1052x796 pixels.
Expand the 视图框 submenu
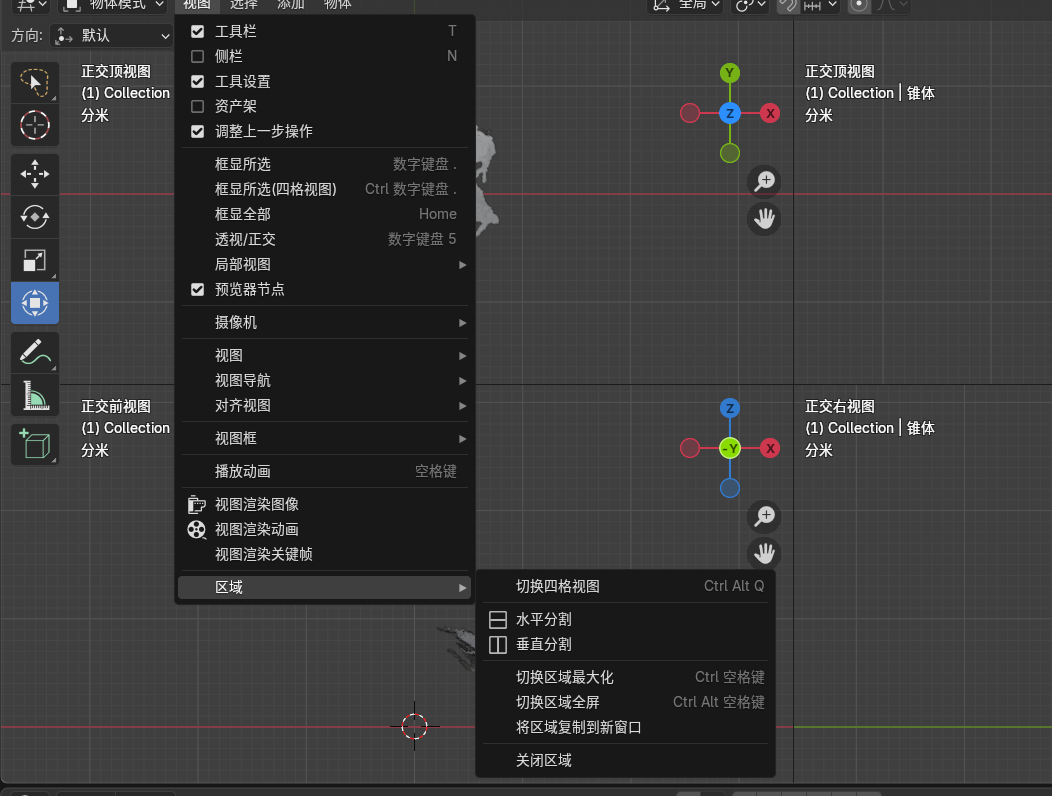[x=325, y=438]
